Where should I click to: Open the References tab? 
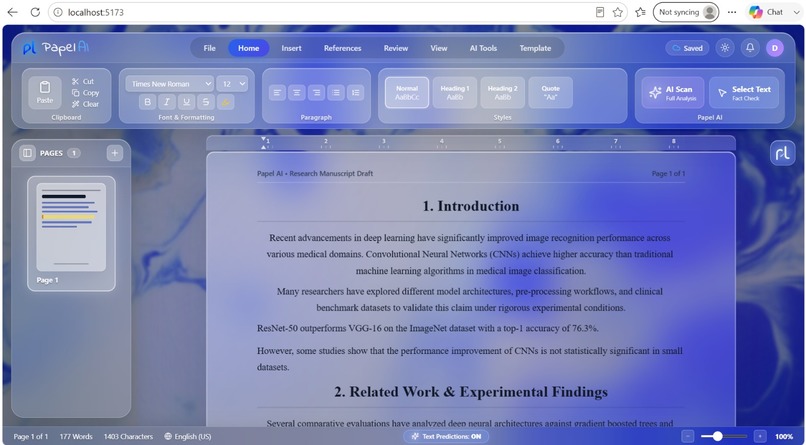point(342,48)
